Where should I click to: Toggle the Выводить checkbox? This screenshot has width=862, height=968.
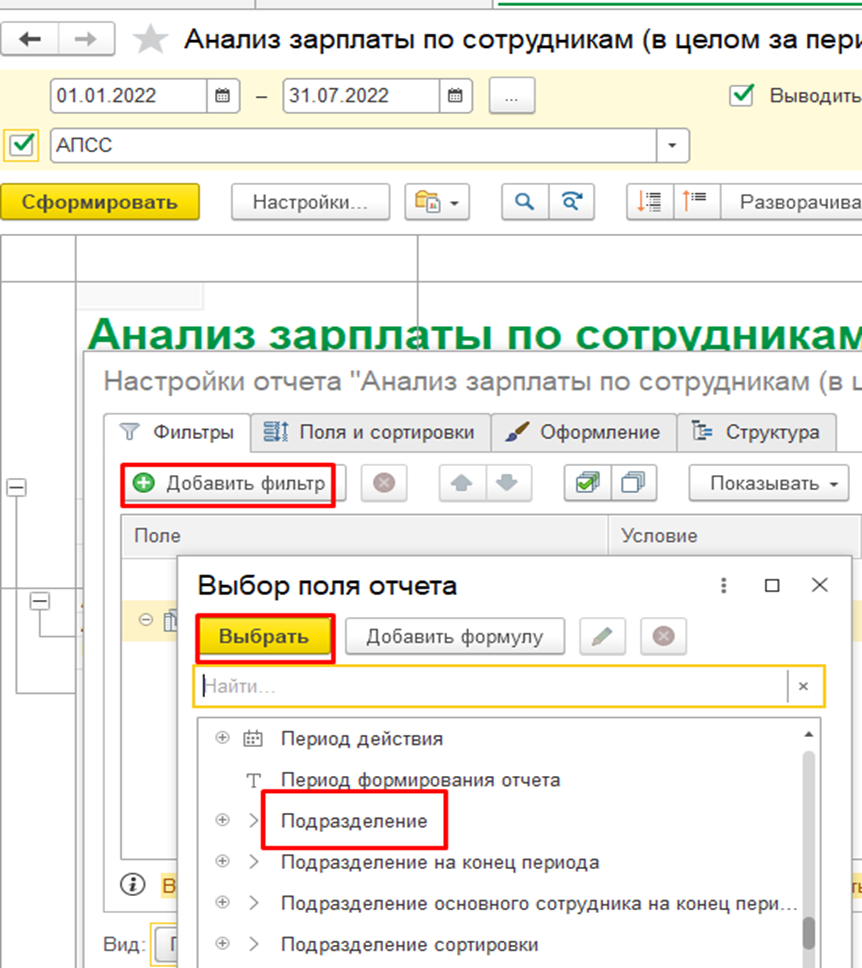[x=742, y=96]
